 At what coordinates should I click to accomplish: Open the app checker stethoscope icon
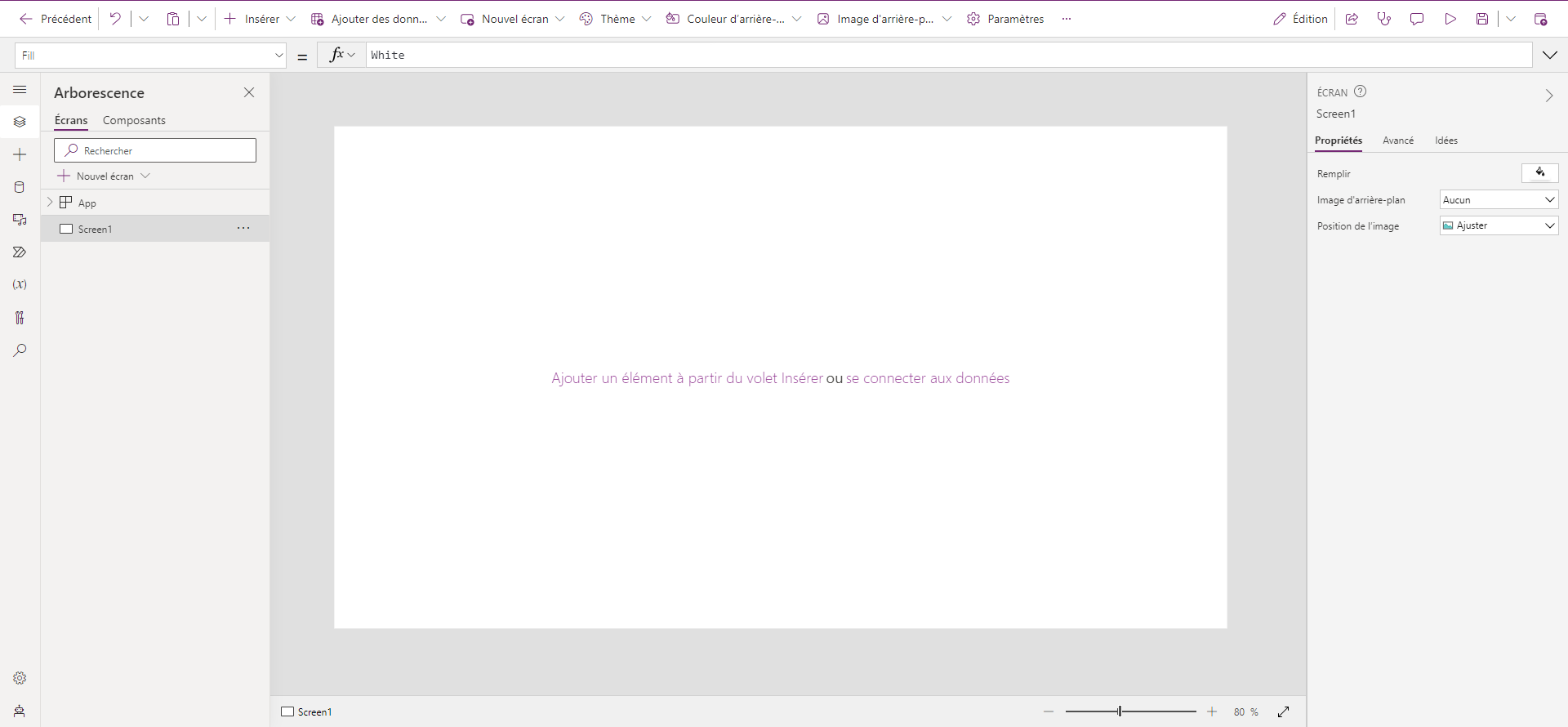point(1384,19)
